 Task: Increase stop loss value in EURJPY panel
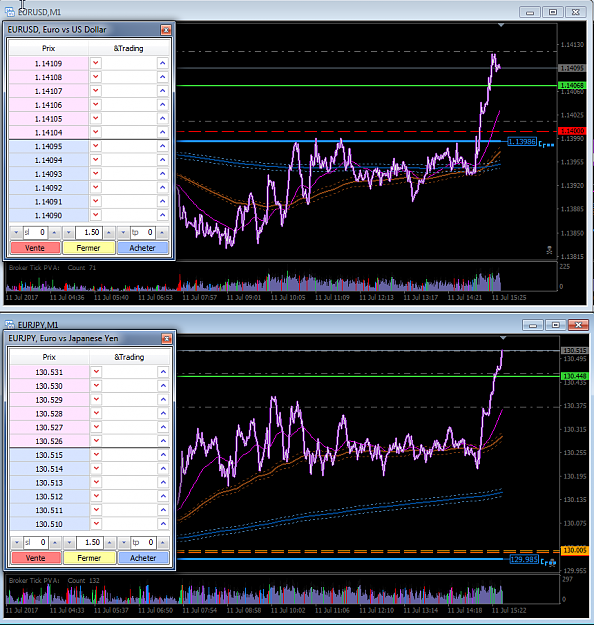click(55, 542)
